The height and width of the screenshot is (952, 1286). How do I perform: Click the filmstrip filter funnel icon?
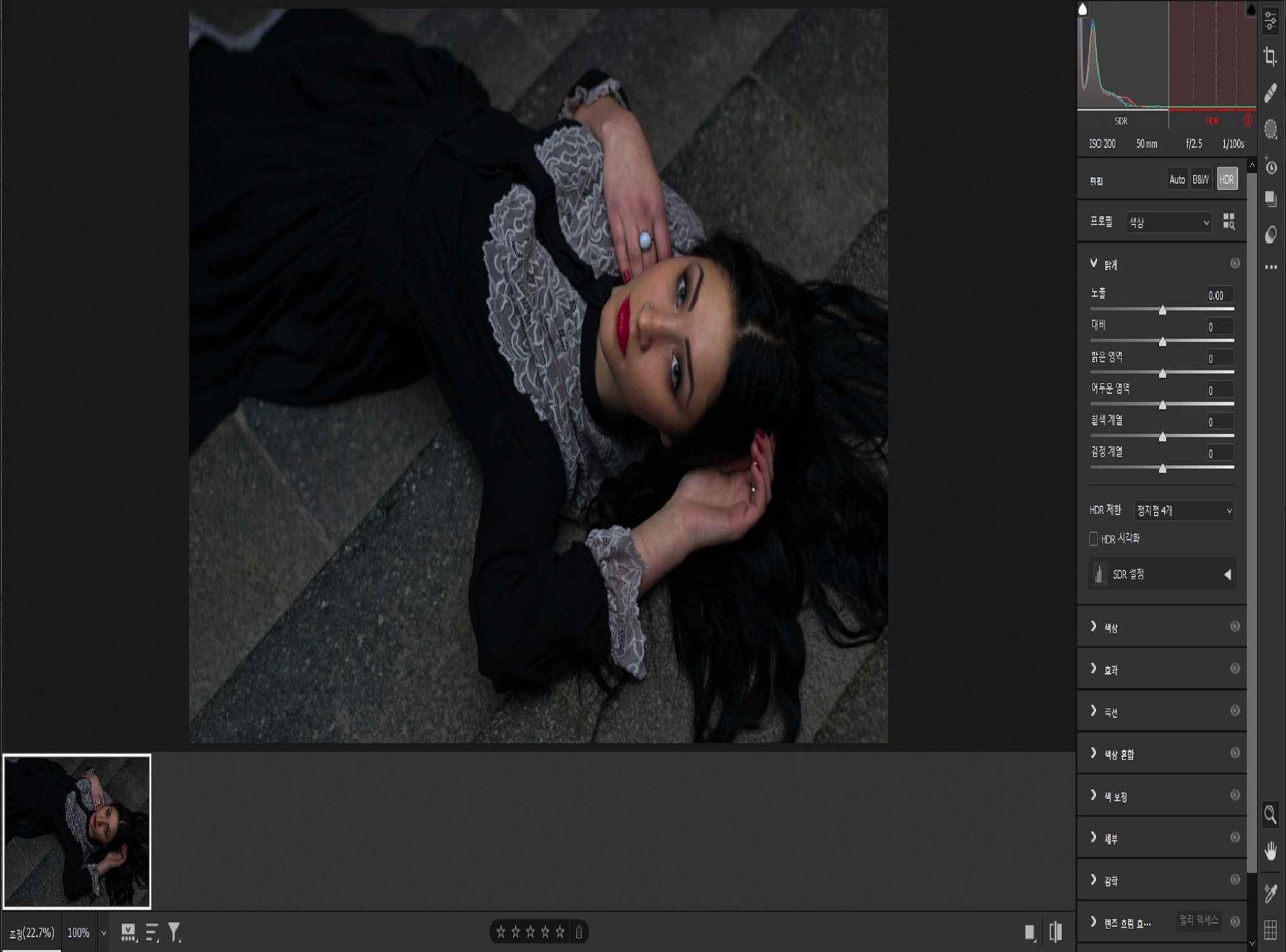tap(174, 932)
